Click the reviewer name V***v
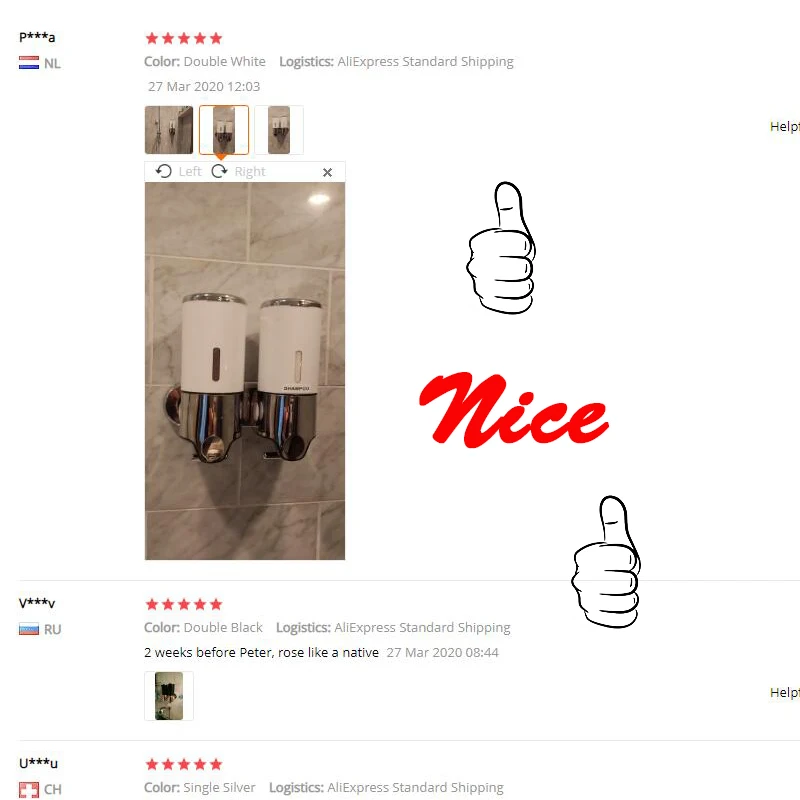 (x=37, y=603)
